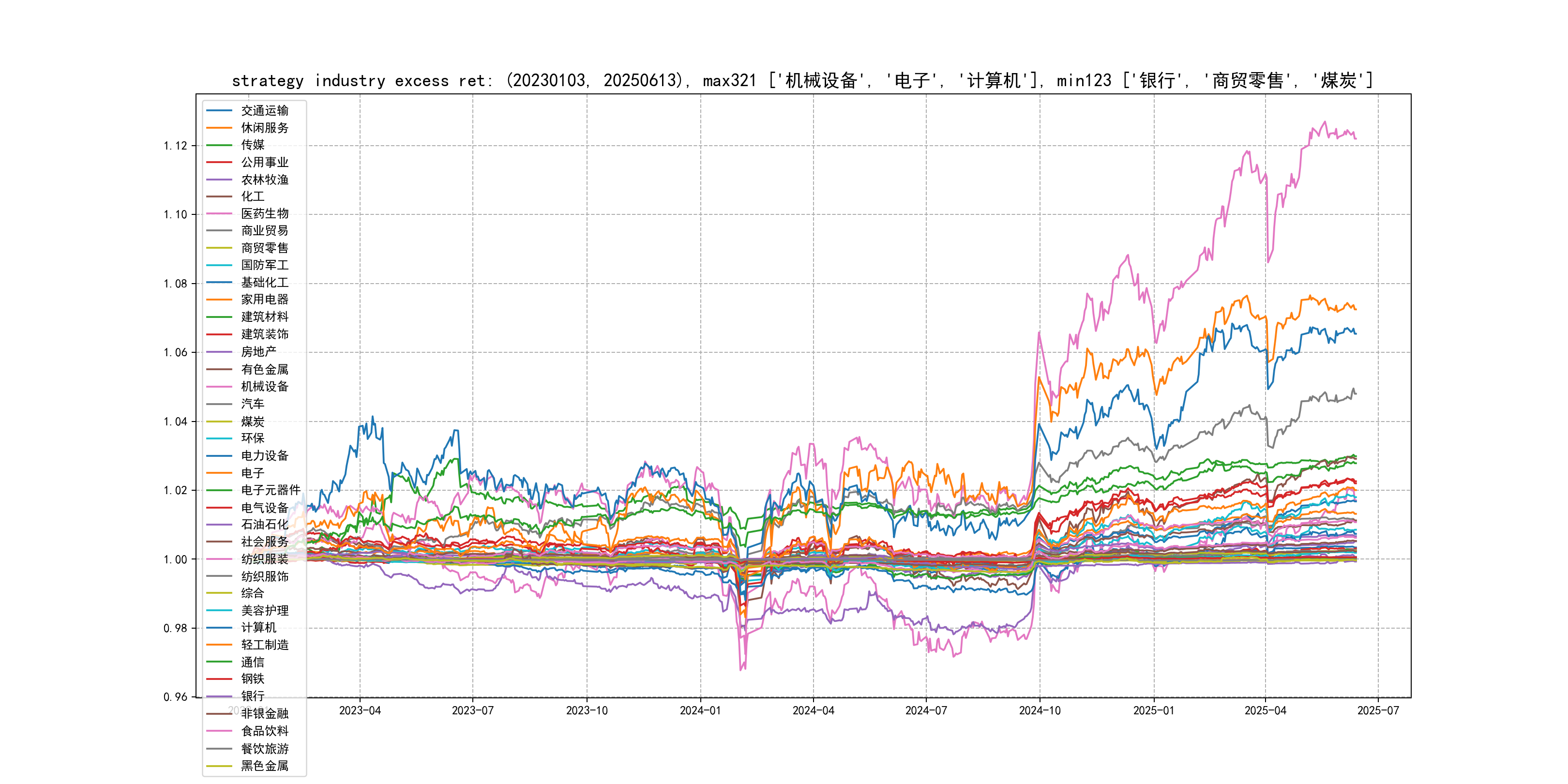Click the purple line swatch beside 石油石化

[219, 524]
